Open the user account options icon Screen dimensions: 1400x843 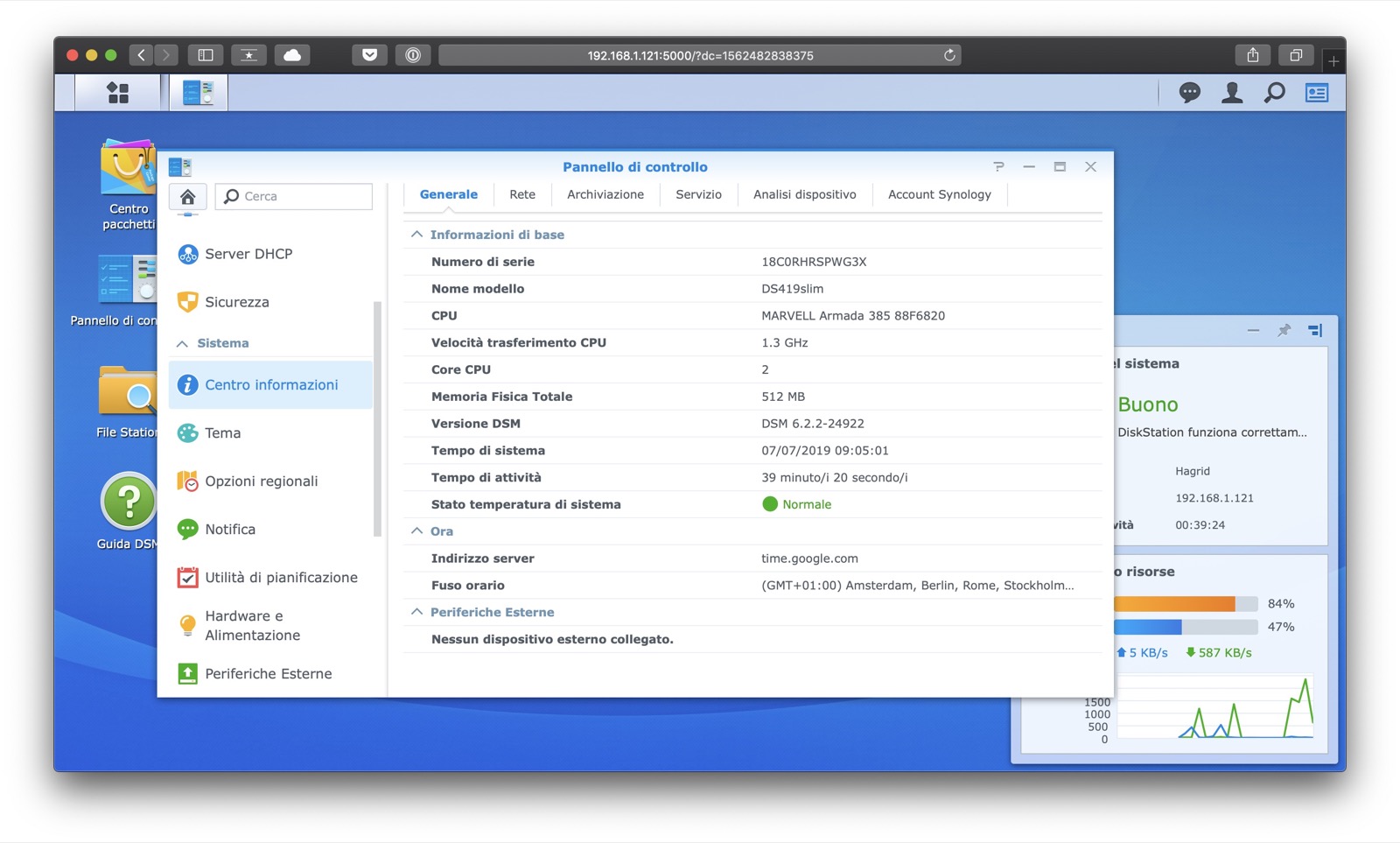[1232, 92]
